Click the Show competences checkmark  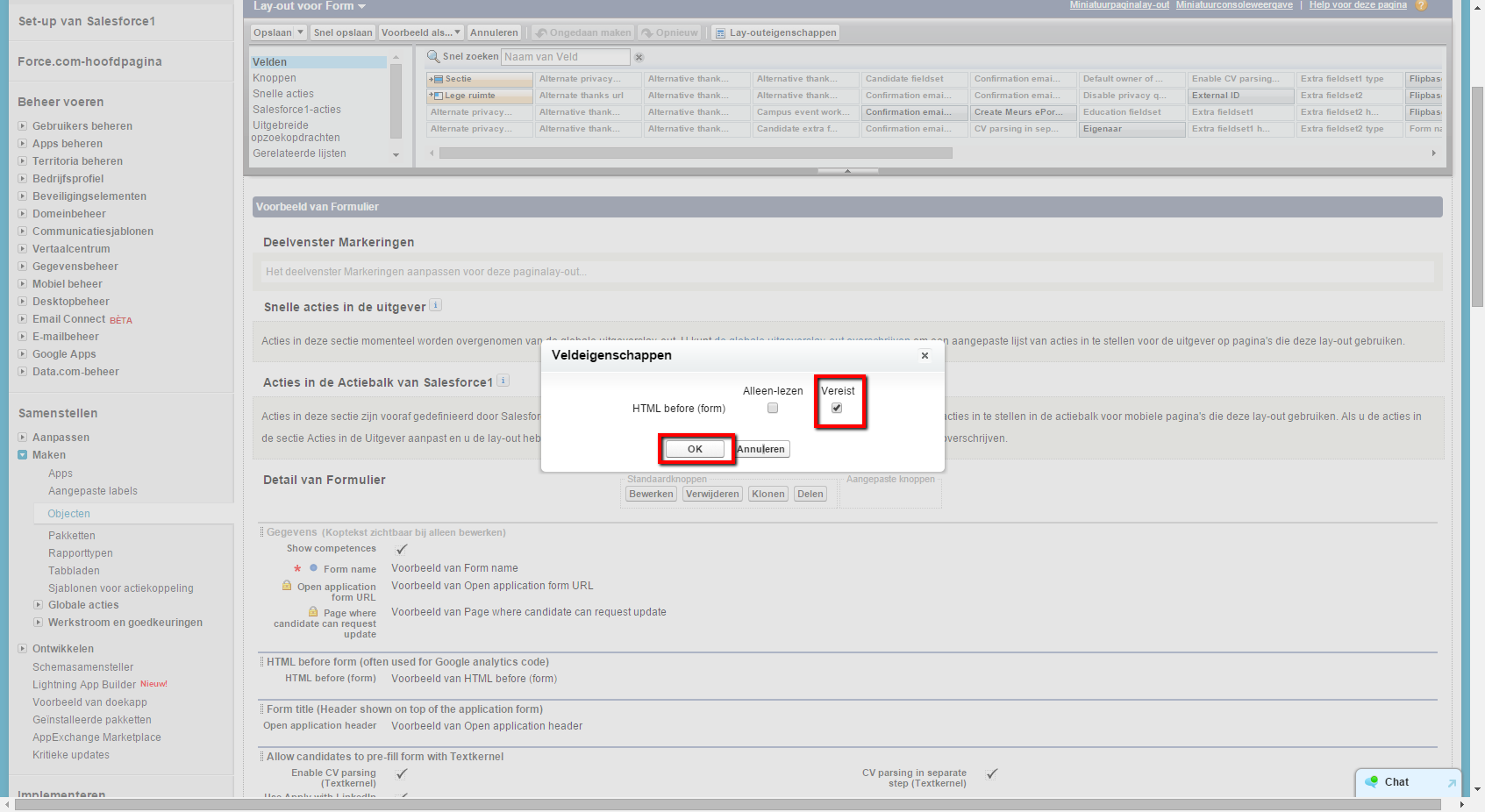[402, 549]
